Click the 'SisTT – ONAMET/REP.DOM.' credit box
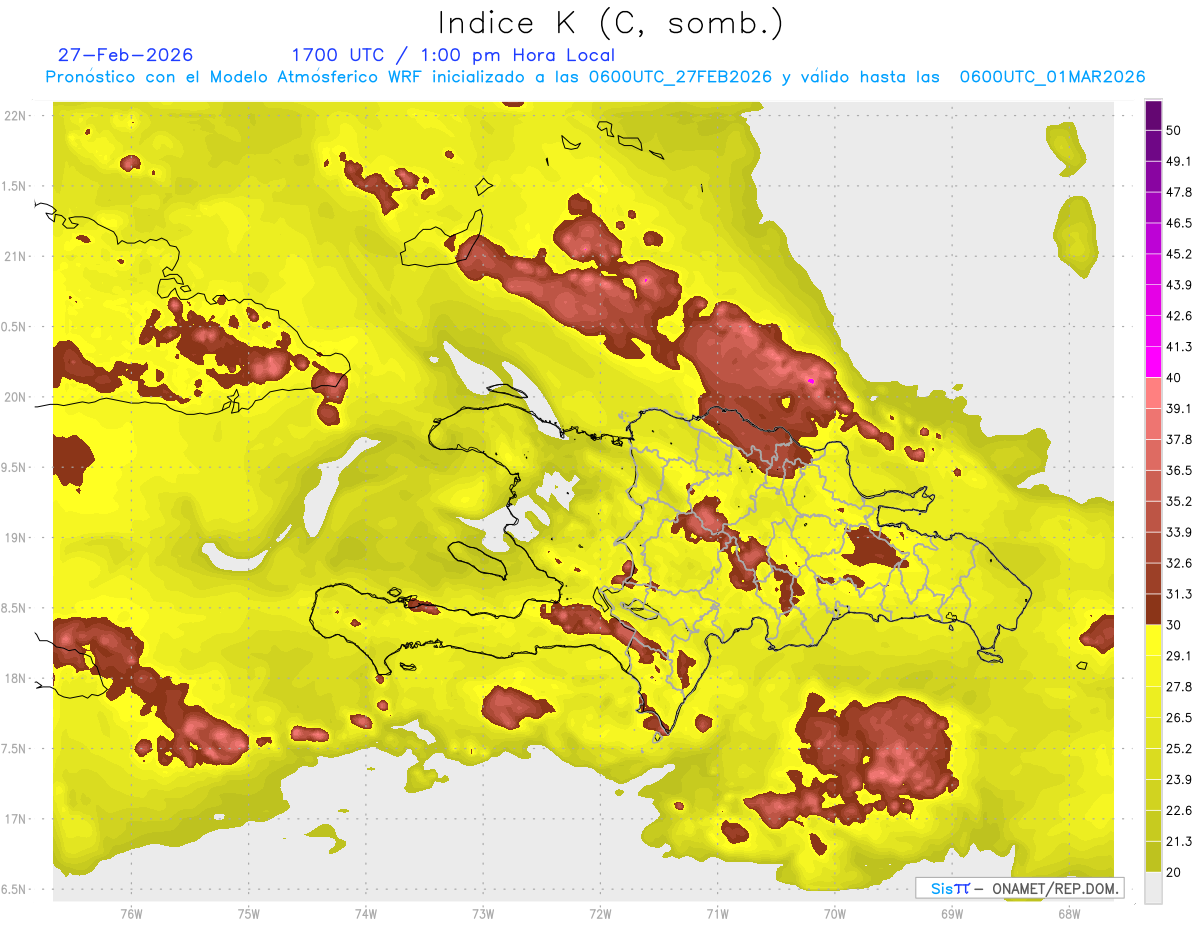Viewport: 1200px width, 927px height. (1019, 888)
